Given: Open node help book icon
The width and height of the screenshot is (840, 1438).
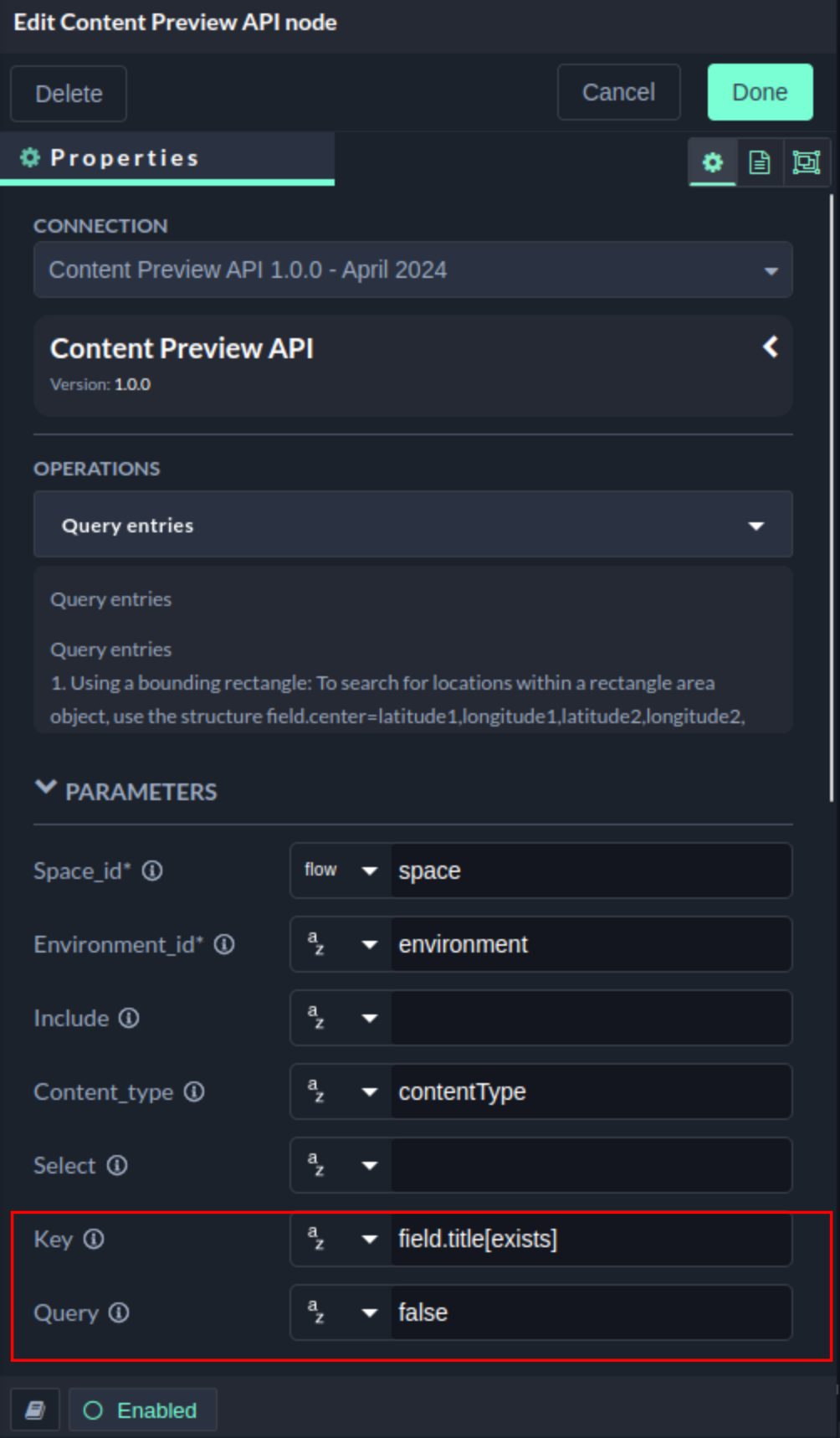Looking at the screenshot, I should pyautogui.click(x=35, y=1410).
